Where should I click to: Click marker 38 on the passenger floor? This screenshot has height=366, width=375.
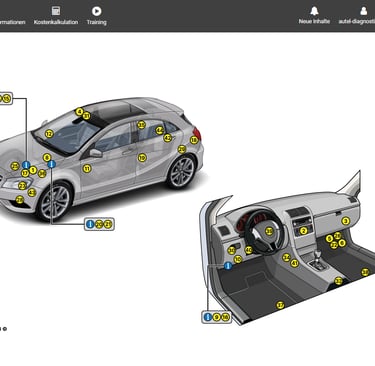click(365, 272)
